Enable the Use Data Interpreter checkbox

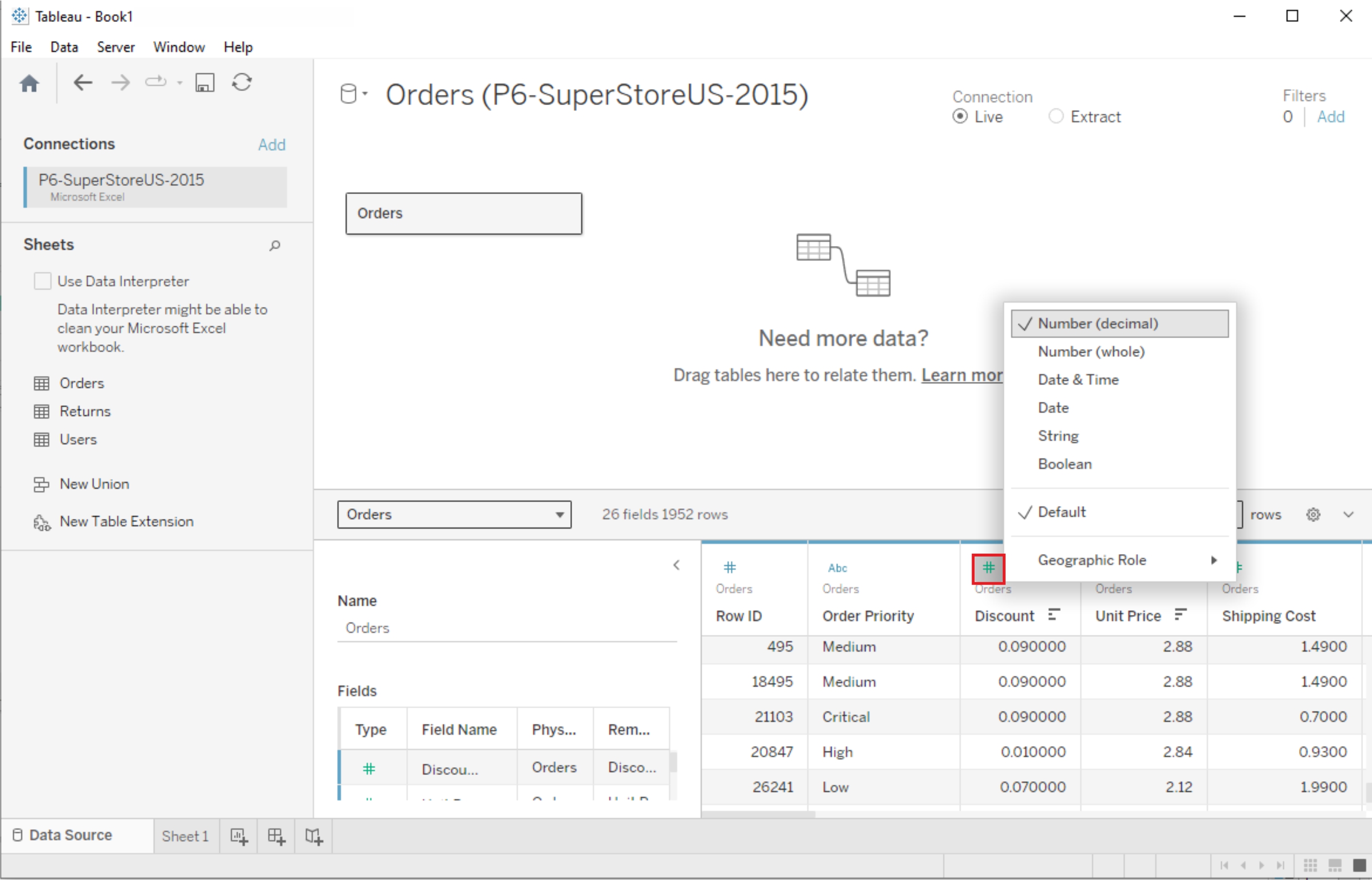(42, 281)
